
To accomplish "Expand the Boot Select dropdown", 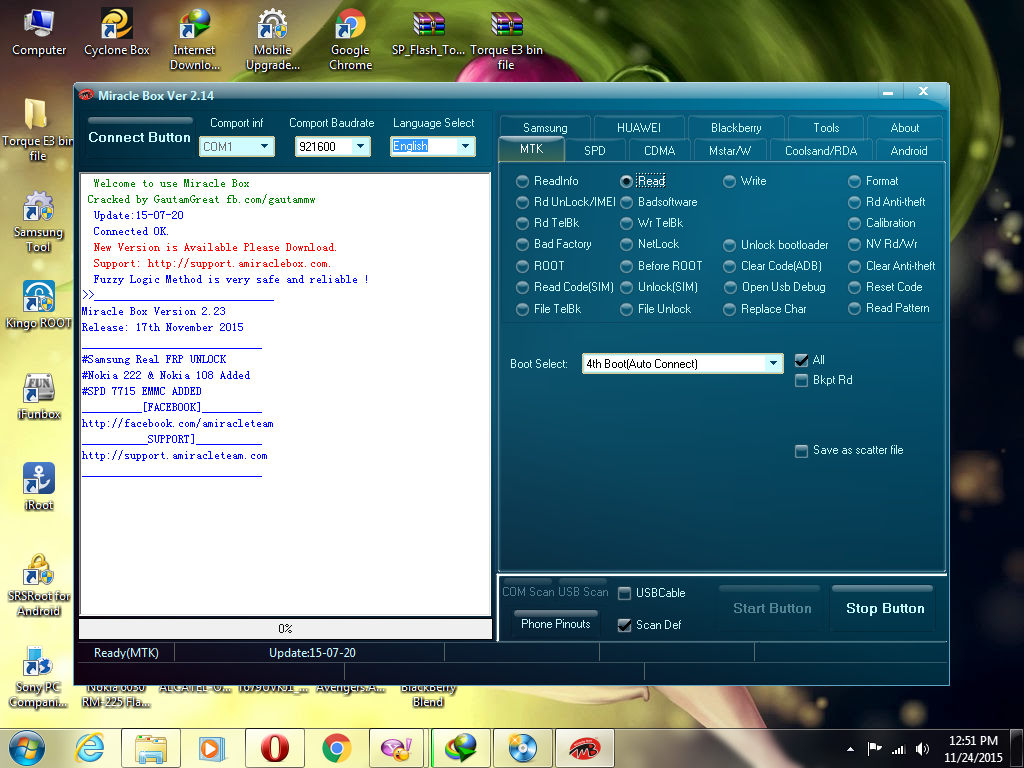I will pos(773,364).
